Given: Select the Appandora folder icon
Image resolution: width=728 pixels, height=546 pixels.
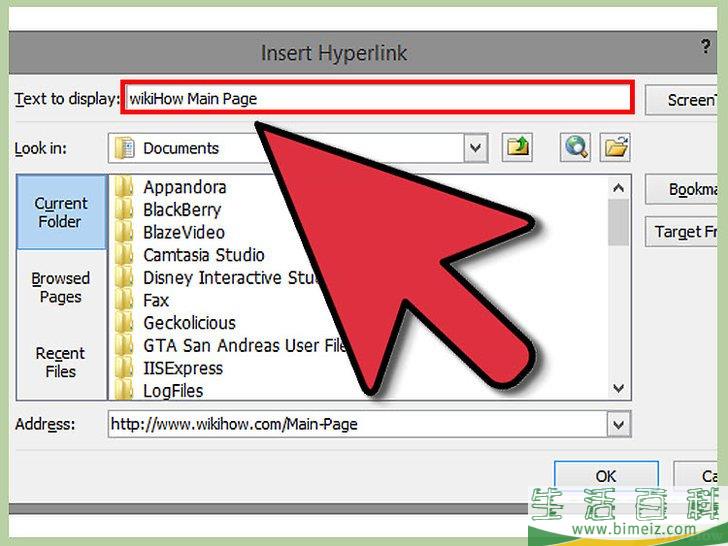Looking at the screenshot, I should pos(124,187).
